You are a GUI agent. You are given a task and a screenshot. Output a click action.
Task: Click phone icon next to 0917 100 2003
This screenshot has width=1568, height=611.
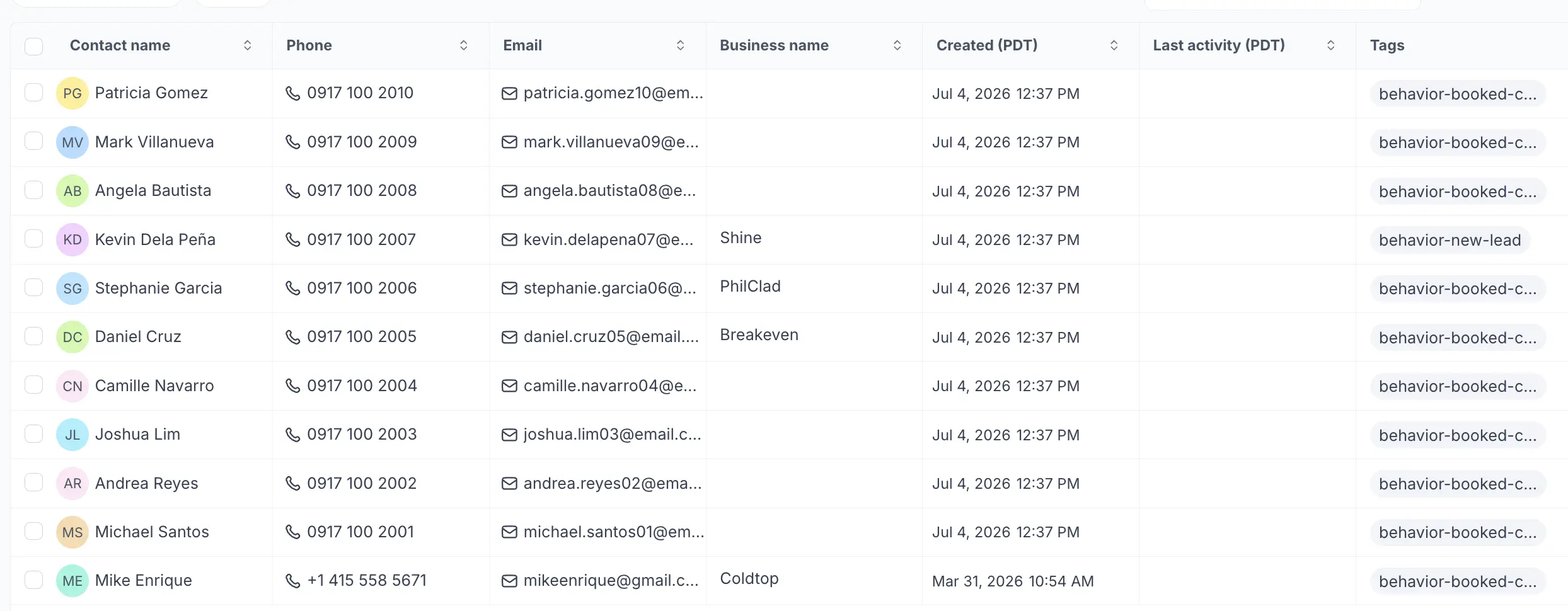click(x=293, y=435)
